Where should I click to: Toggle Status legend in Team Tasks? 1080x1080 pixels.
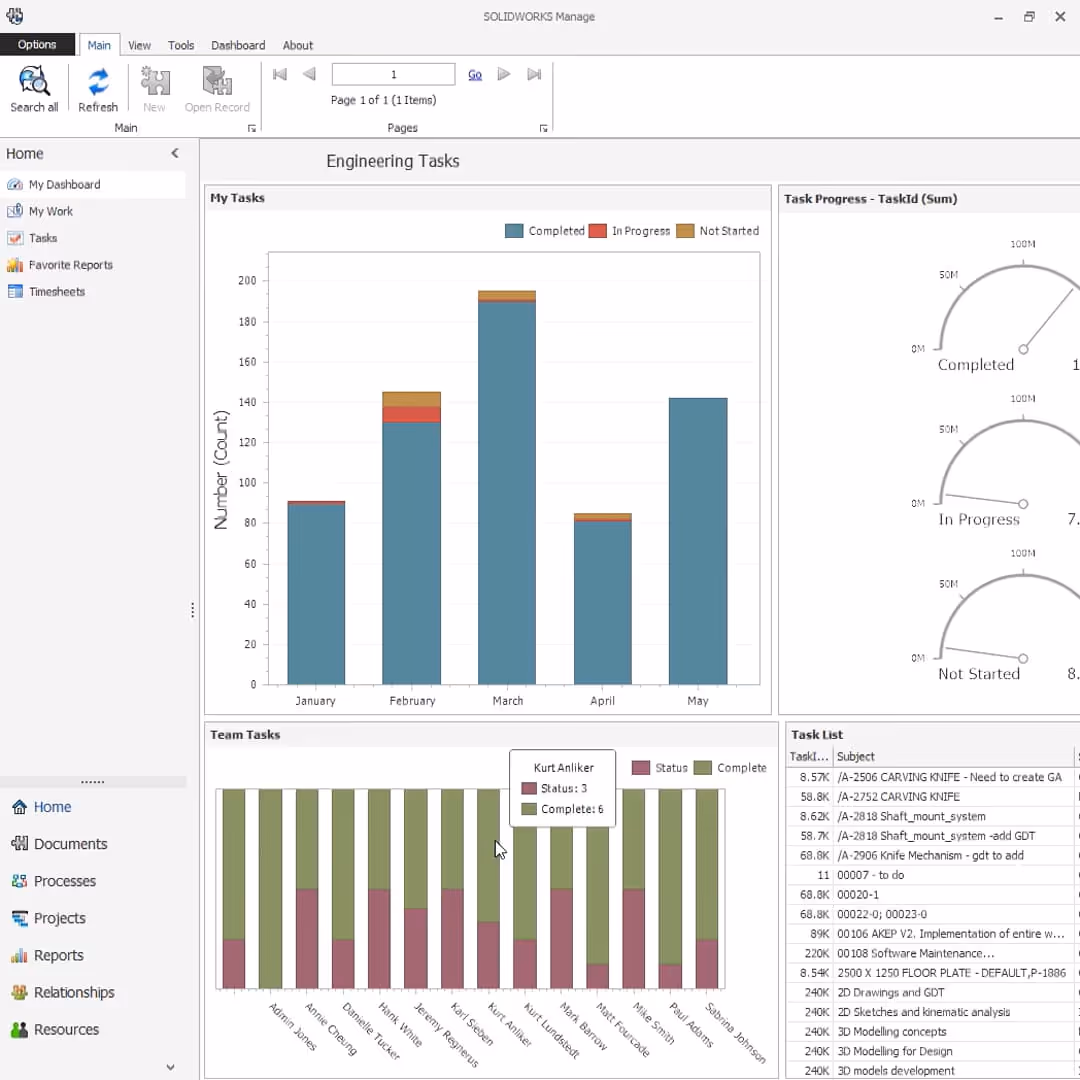coord(641,767)
